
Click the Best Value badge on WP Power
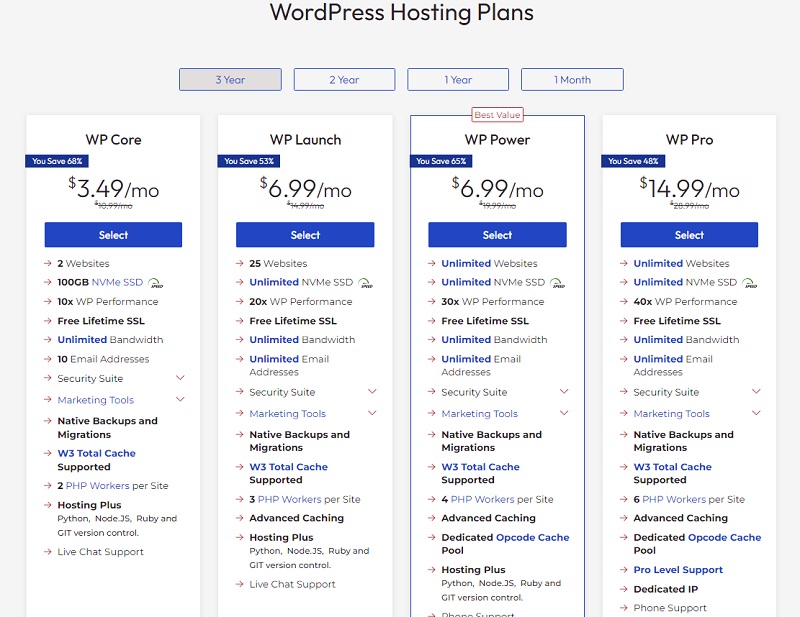[x=497, y=115]
